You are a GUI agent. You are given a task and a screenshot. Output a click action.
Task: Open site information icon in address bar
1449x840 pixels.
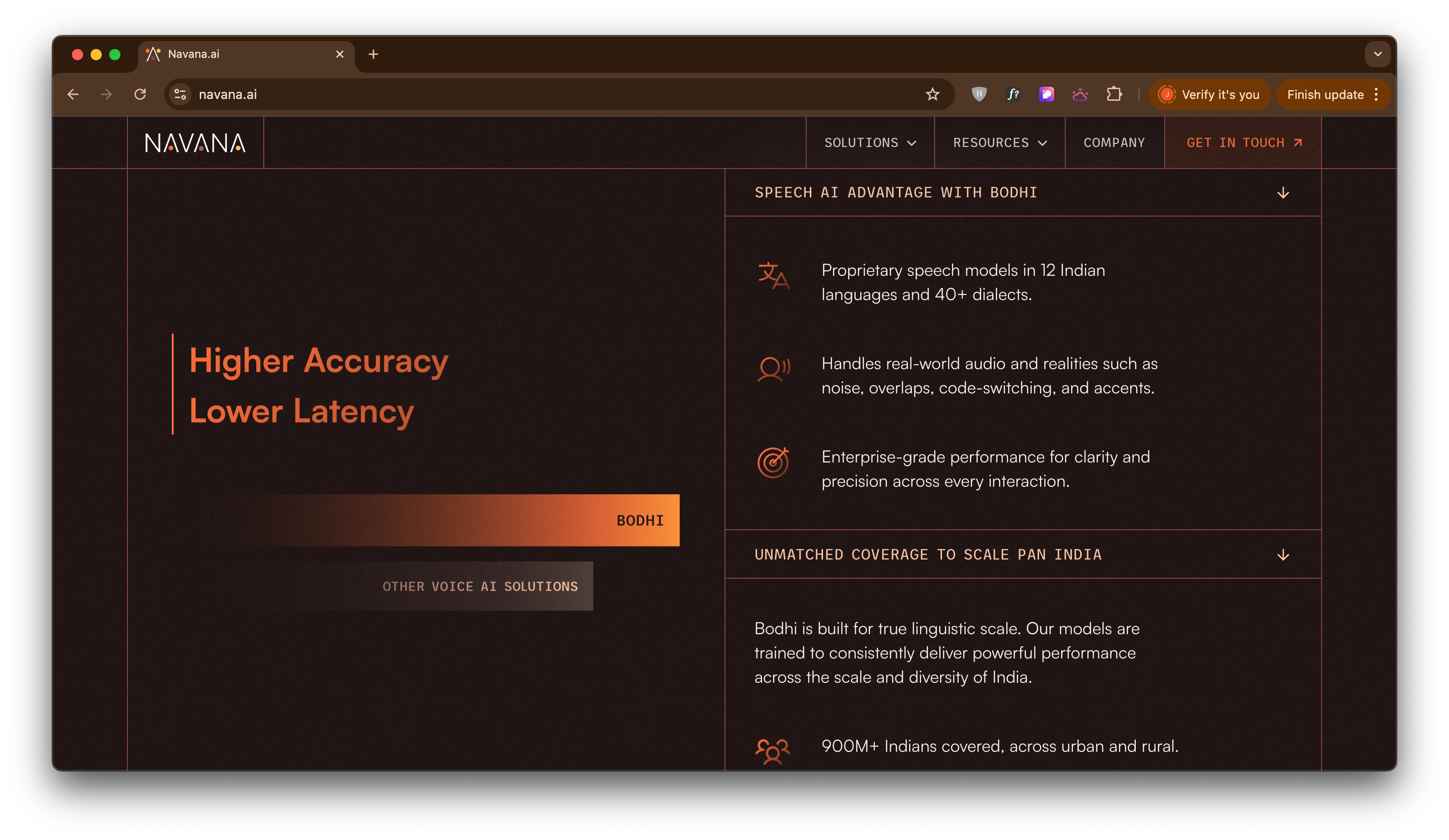[181, 94]
